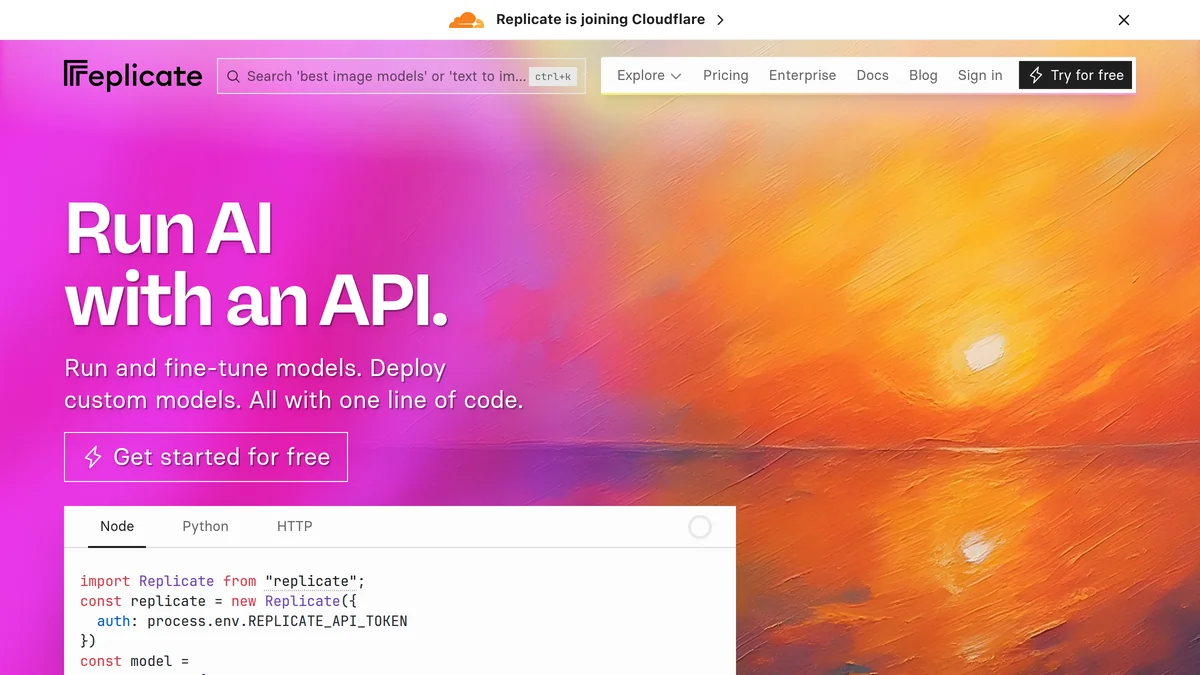Viewport: 1200px width, 675px height.
Task: Open the Pricing page
Action: coord(725,75)
